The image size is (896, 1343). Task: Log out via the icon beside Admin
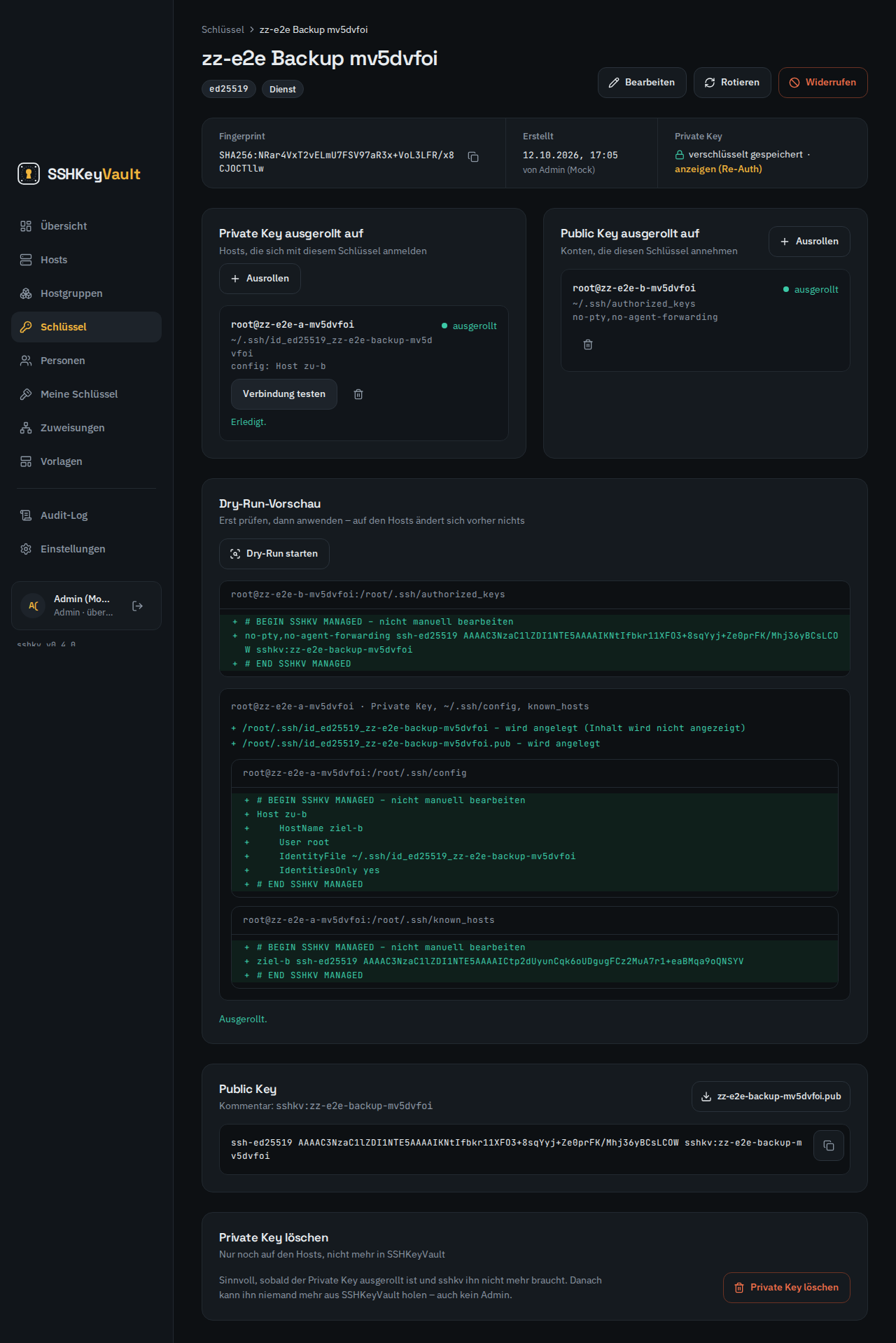[138, 606]
